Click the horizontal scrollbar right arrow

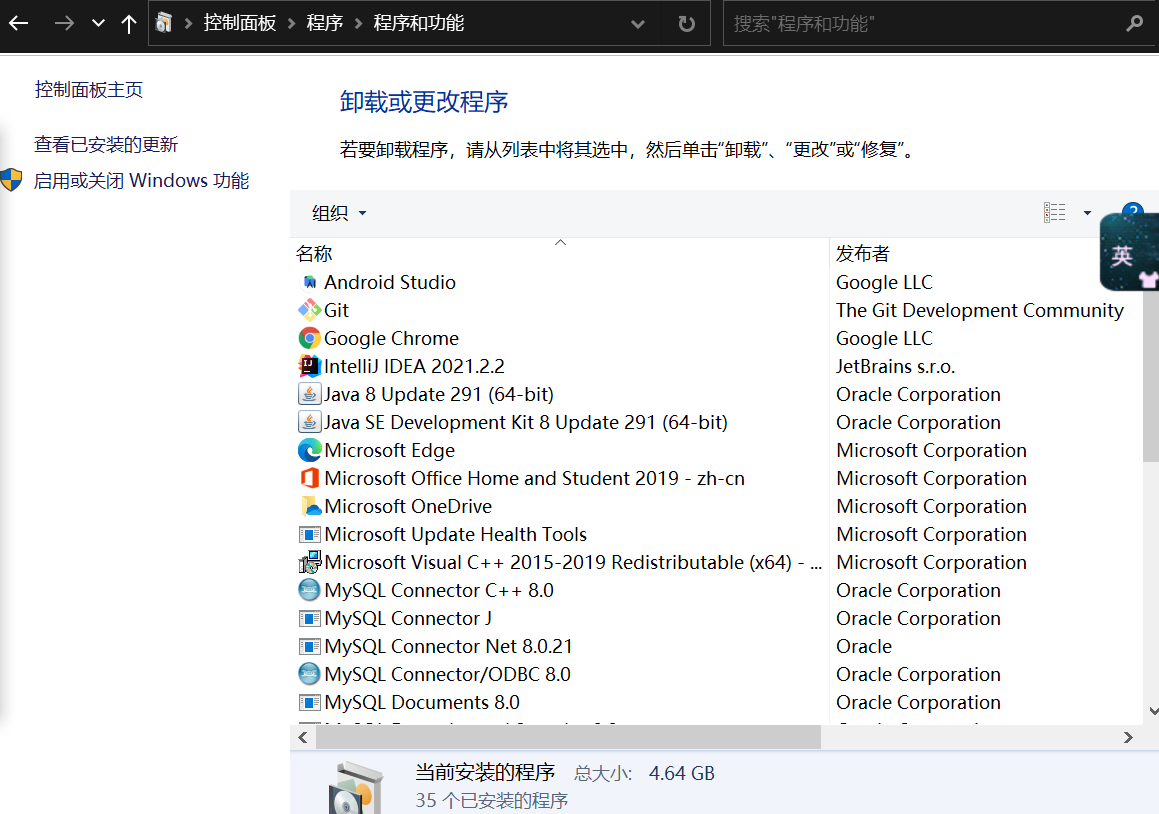(x=1128, y=737)
